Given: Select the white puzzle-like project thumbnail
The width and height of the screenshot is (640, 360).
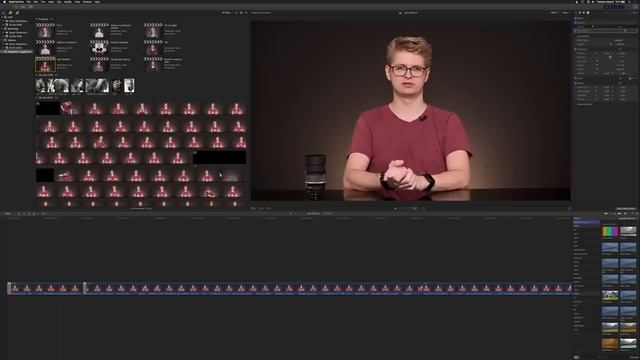Looking at the screenshot, I should [99, 48].
